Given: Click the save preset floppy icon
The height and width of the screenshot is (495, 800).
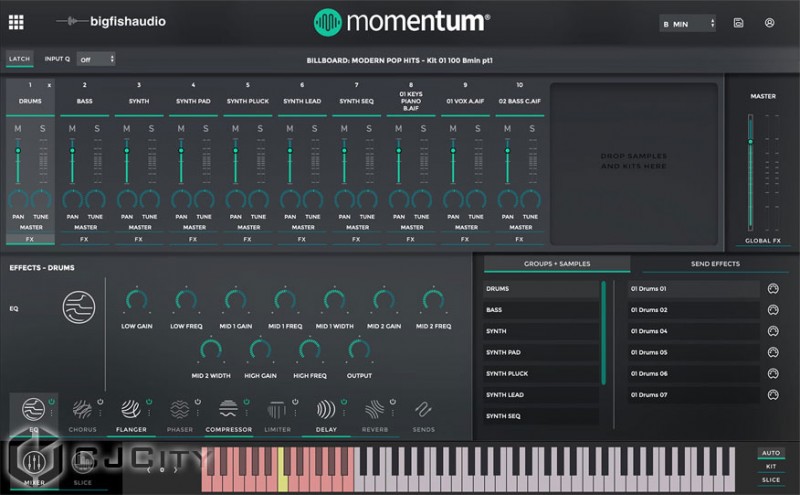Looking at the screenshot, I should tap(738, 23).
